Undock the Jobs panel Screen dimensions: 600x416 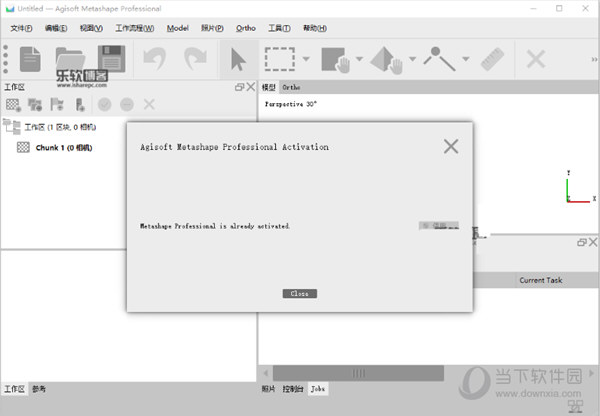[x=582, y=242]
